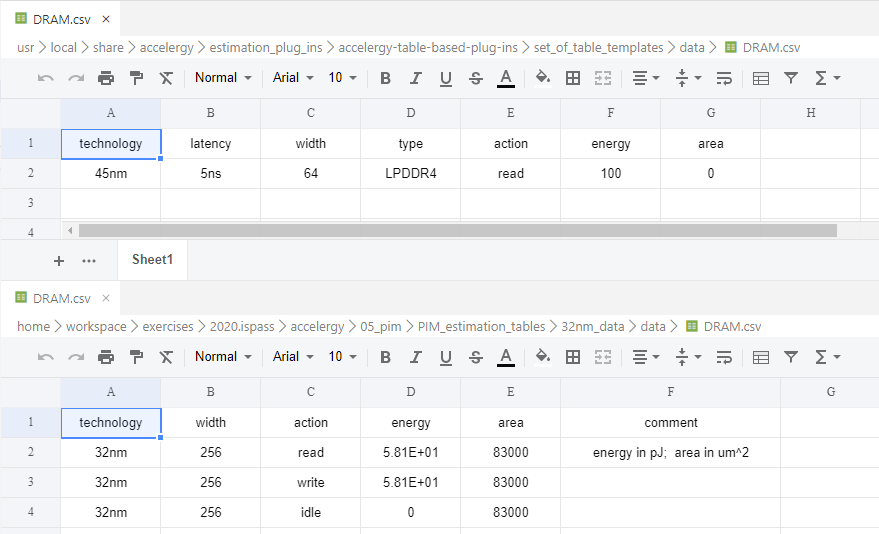Click freeze cells icon in the upper editor toolbar
Viewport: 879px width, 534px height.
[x=761, y=78]
